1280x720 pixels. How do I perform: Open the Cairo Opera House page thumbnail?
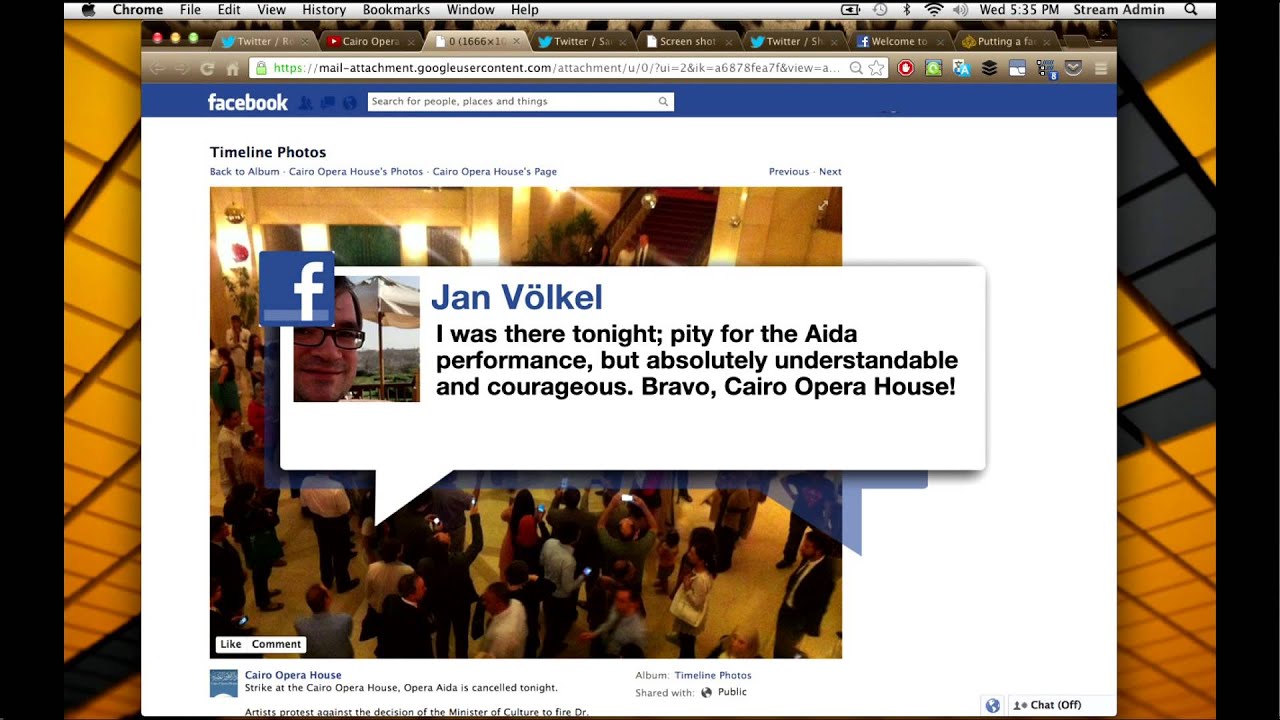tap(224, 683)
